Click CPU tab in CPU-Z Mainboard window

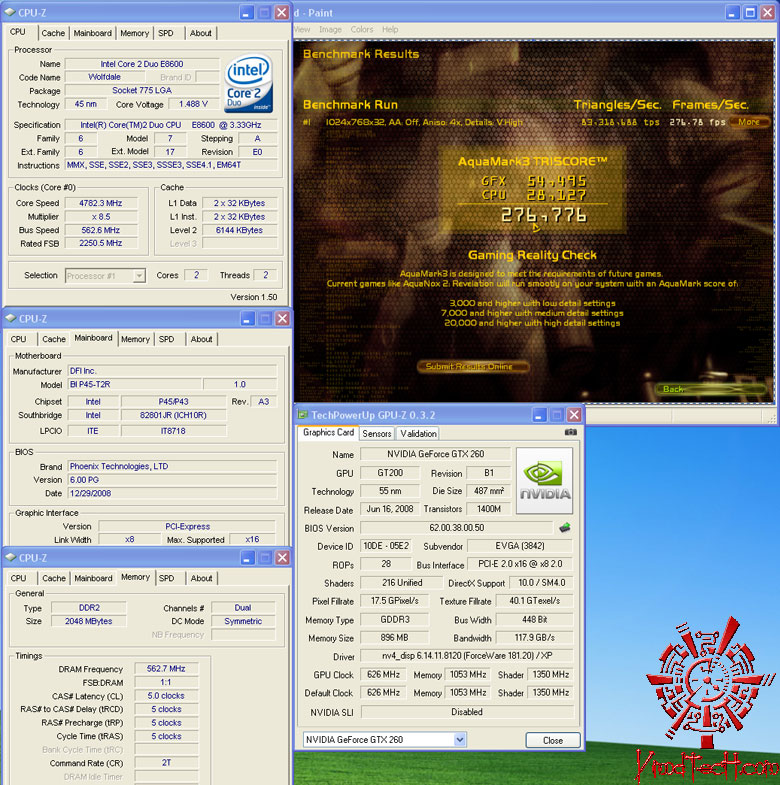pos(19,339)
